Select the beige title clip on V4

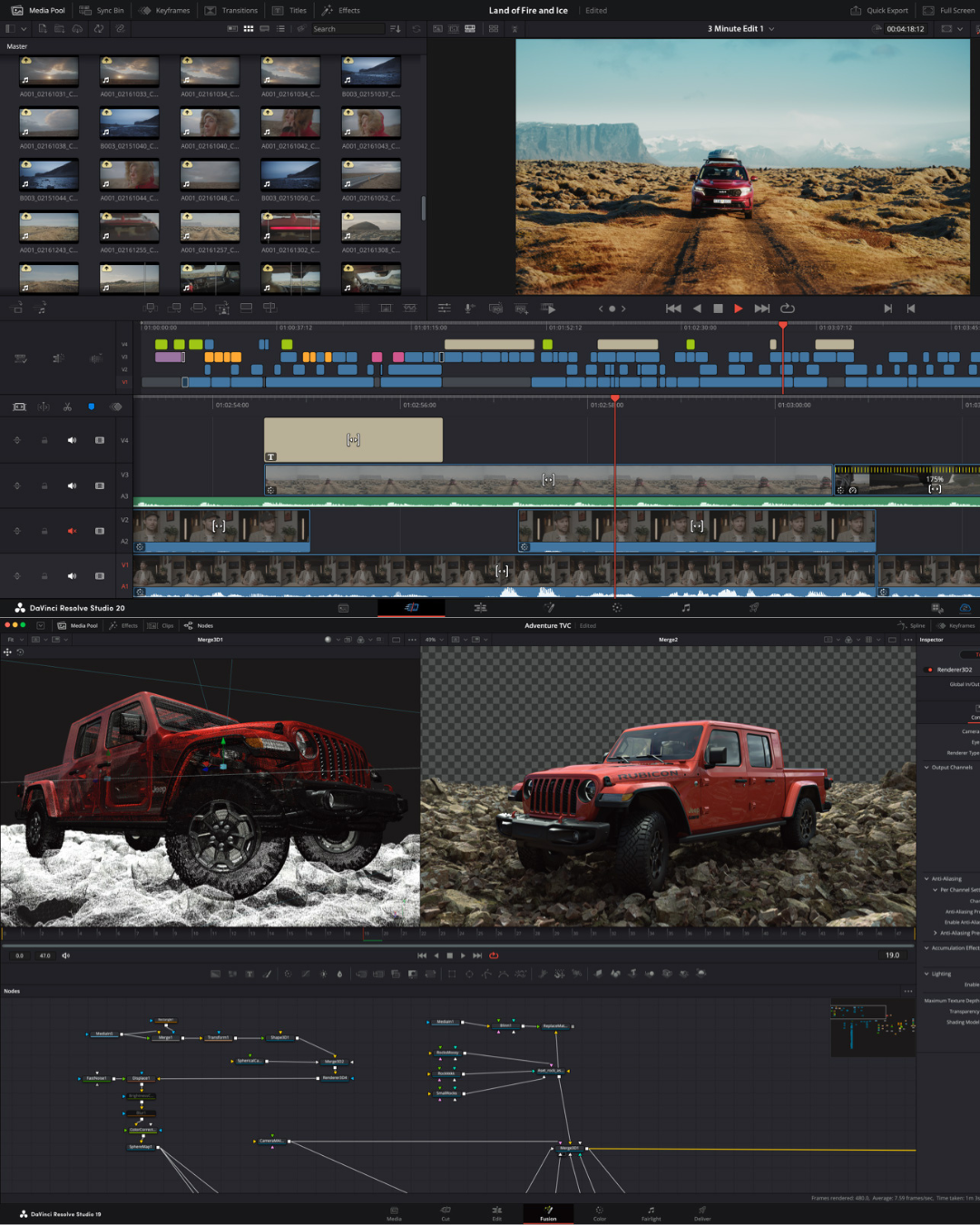(353, 440)
